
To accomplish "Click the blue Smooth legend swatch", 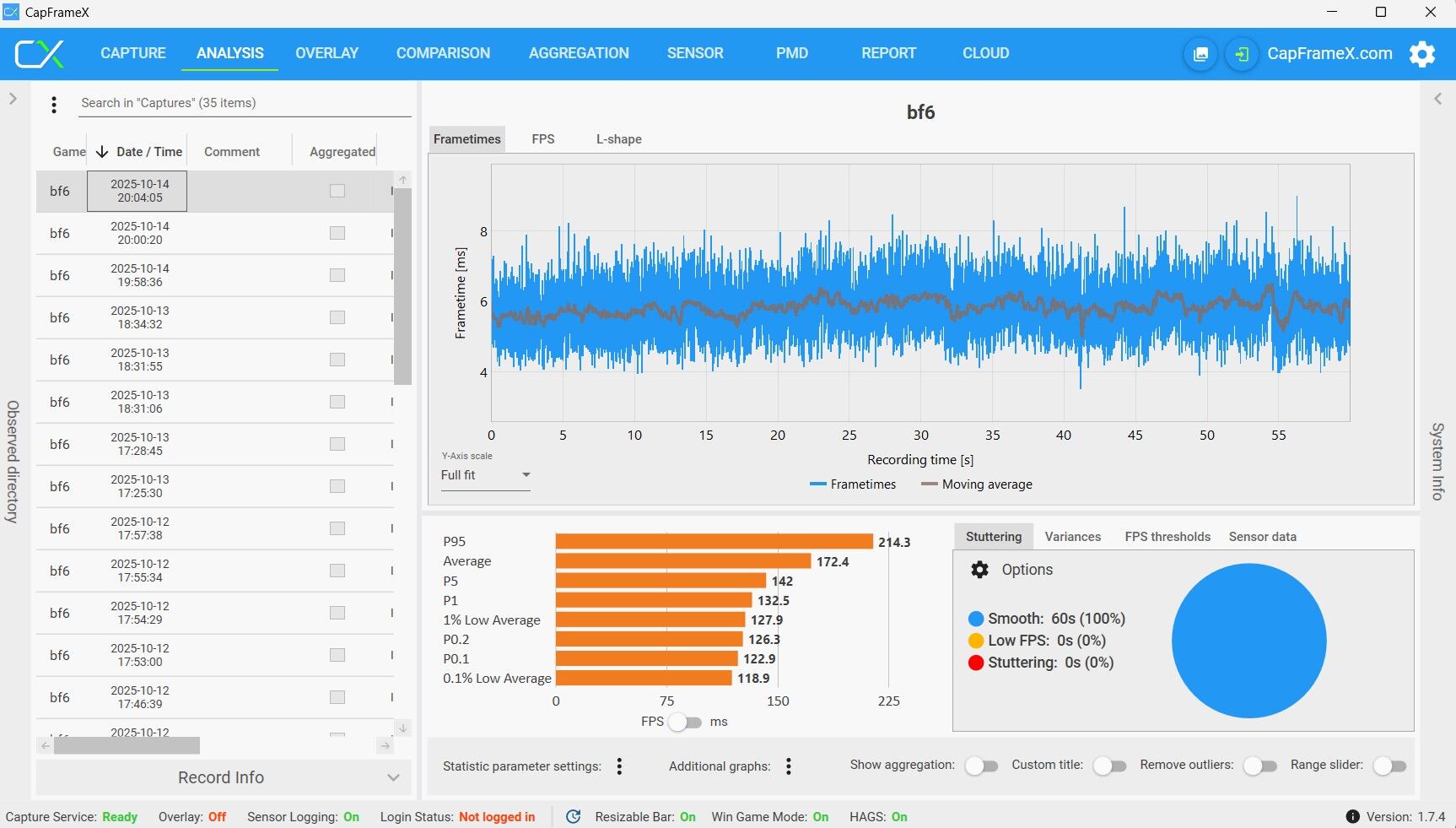I will (x=976, y=619).
